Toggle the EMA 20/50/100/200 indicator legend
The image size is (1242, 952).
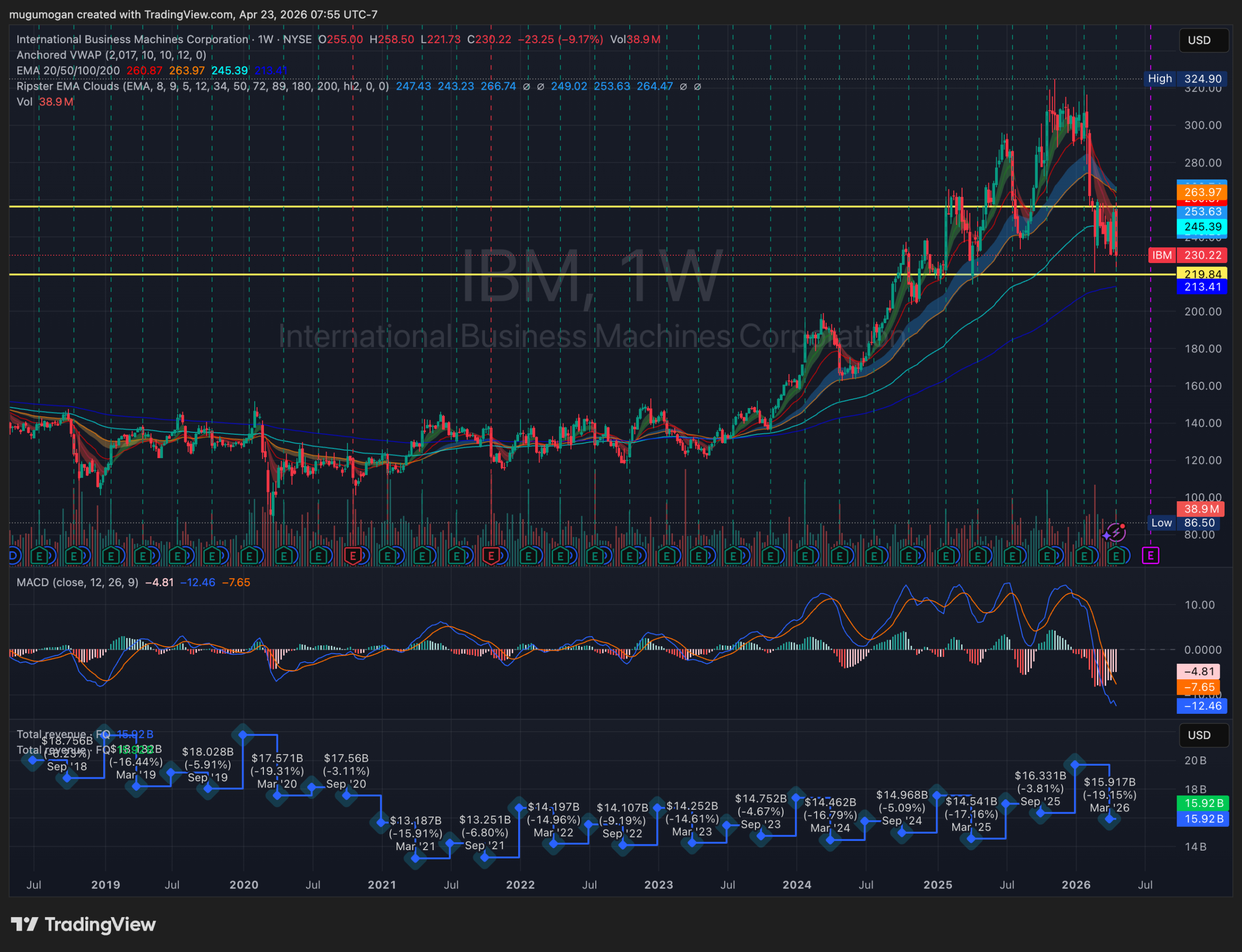(68, 70)
